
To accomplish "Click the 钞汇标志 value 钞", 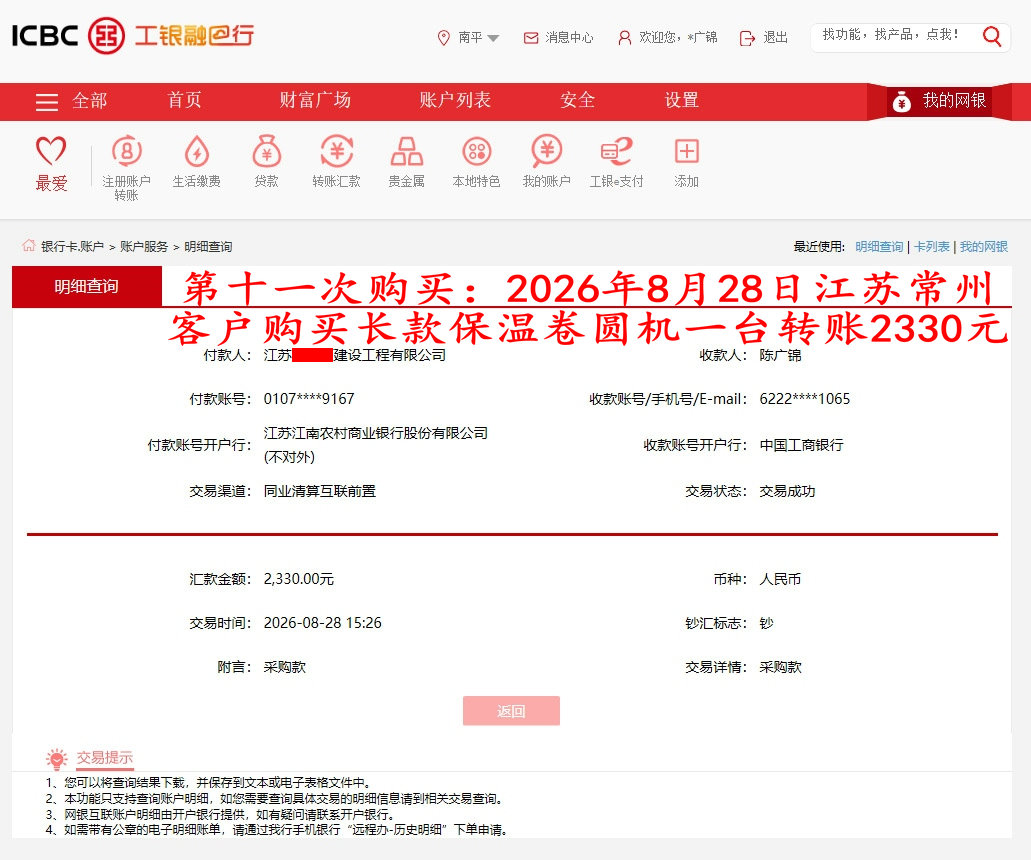I will tap(767, 623).
